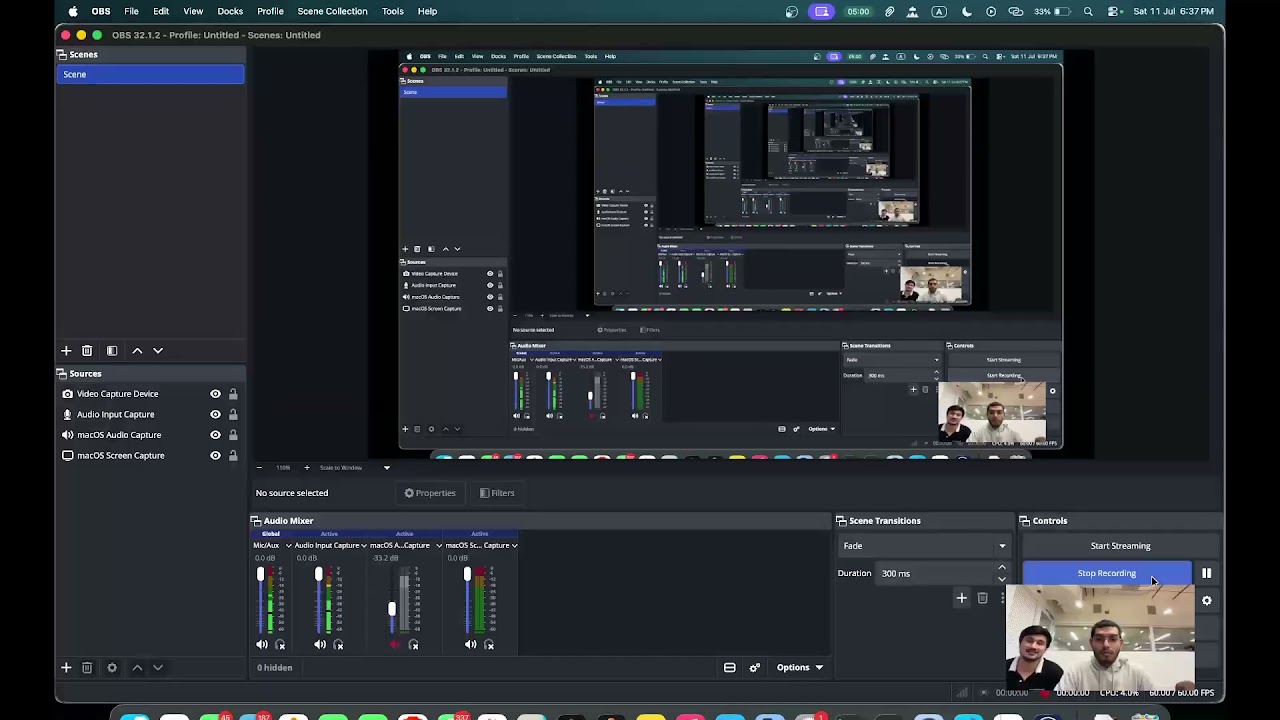Mute the Audio Input Capture speaker icon
1280x720 pixels.
coord(320,645)
